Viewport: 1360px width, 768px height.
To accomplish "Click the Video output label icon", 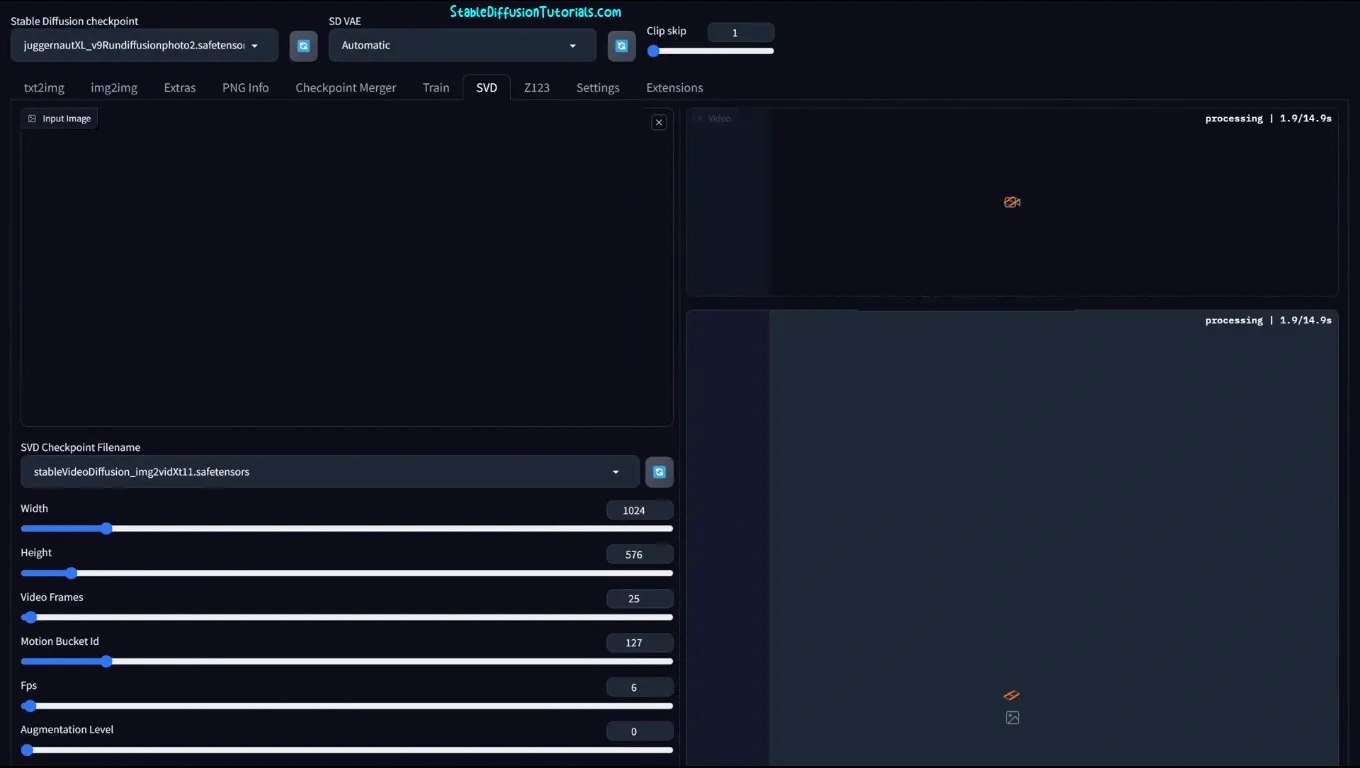I will pos(698,118).
